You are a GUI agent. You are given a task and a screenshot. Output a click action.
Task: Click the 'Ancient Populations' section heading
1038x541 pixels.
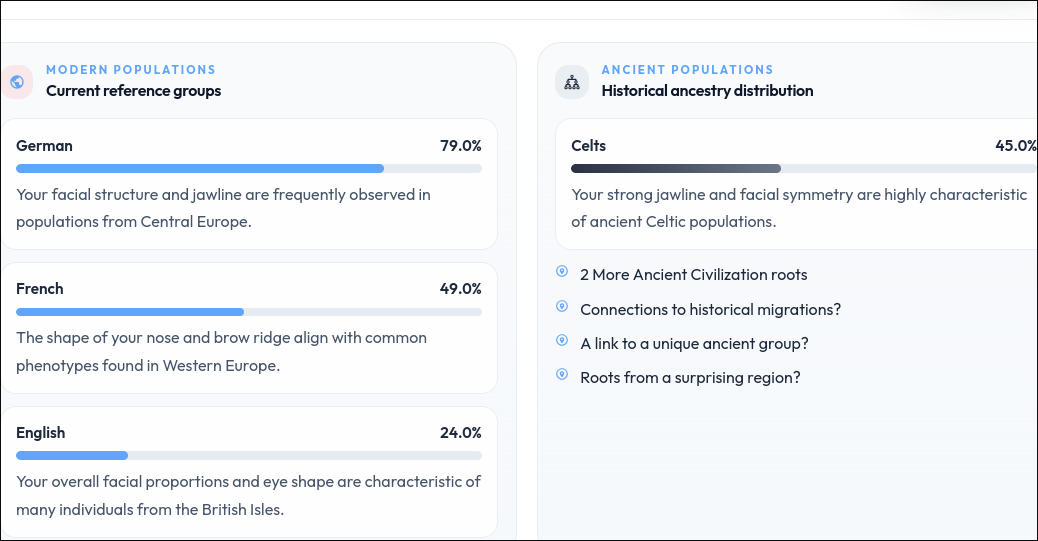(687, 70)
